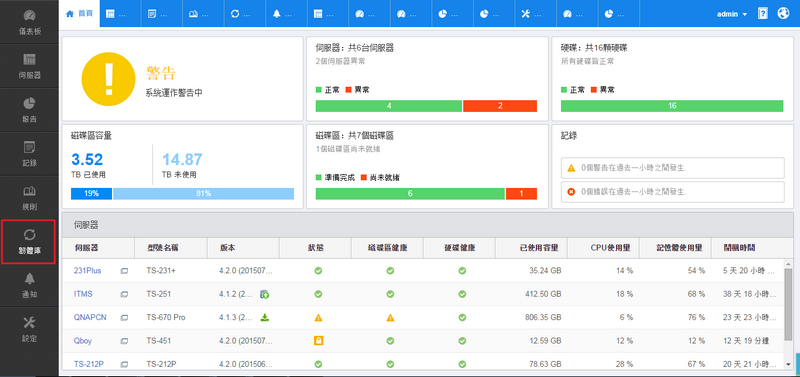Sort by the 狀態 column header
The width and height of the screenshot is (800, 377).
[315, 248]
